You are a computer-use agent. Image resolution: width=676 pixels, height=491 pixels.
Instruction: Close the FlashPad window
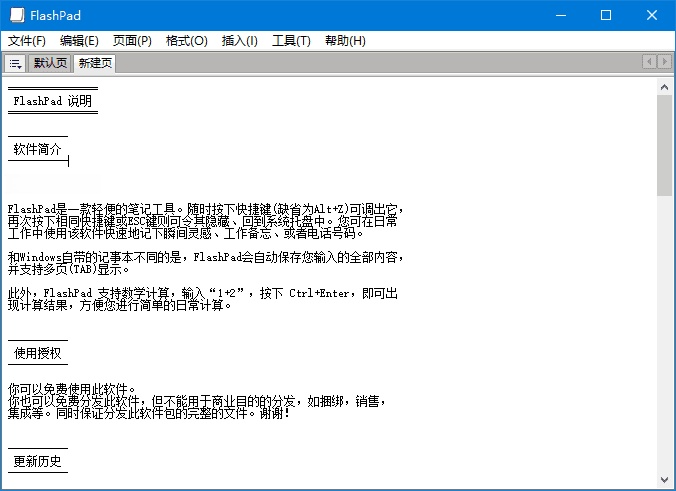tap(652, 15)
